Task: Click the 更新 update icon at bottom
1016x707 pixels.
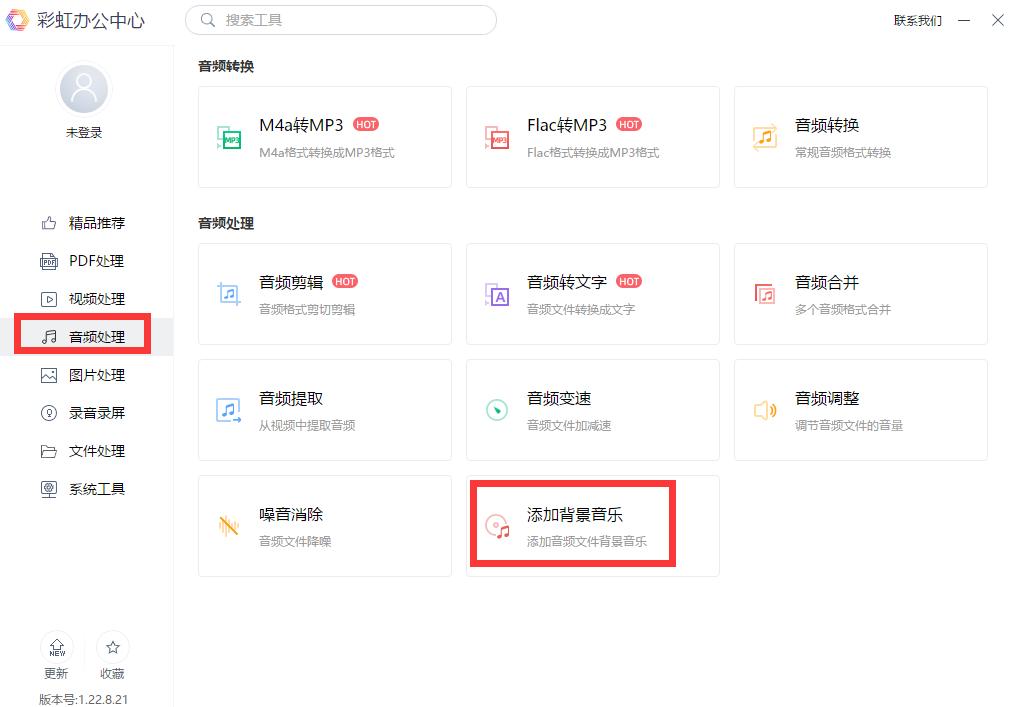Action: (x=57, y=648)
